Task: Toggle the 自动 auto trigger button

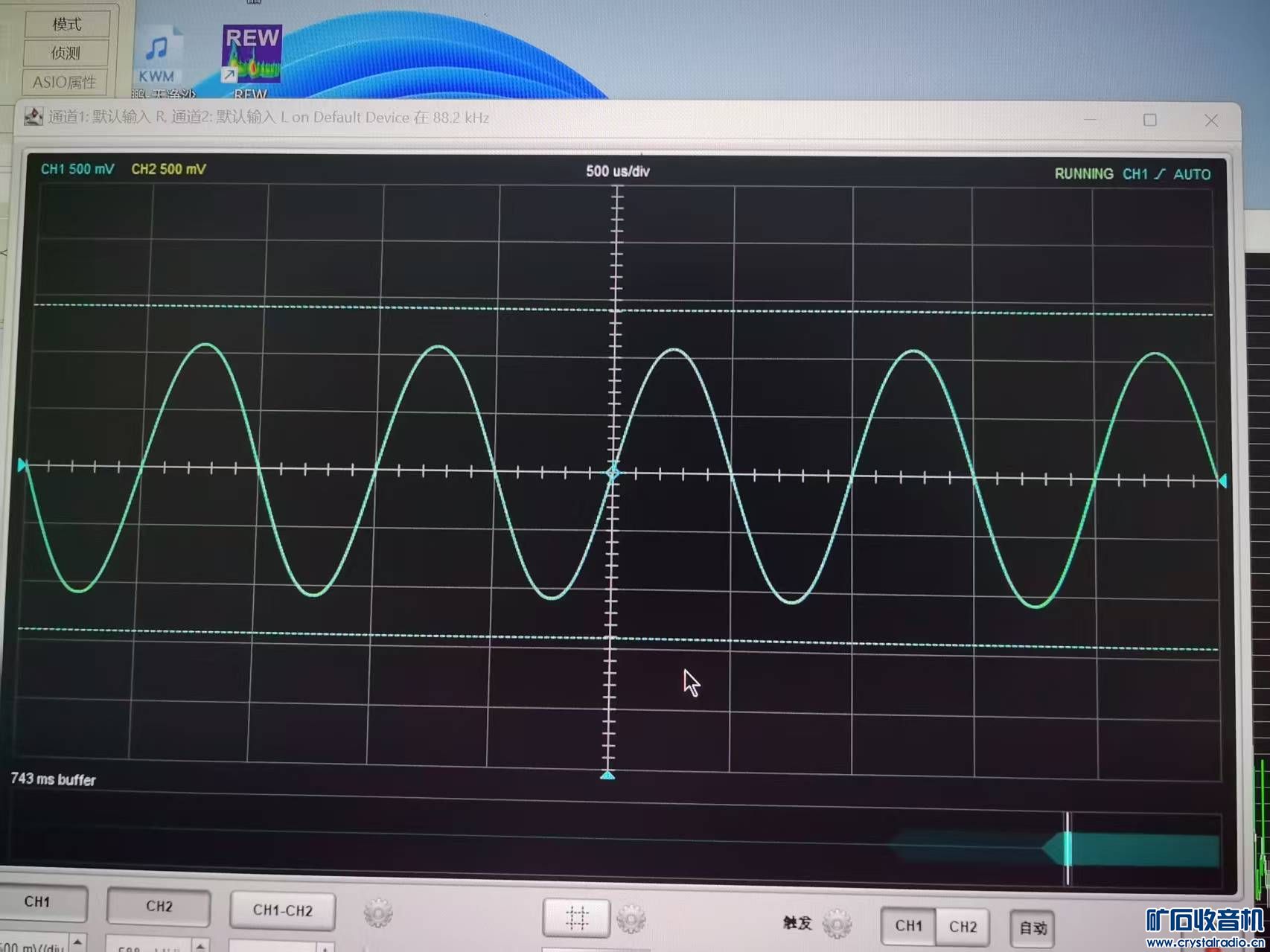Action: [1033, 928]
